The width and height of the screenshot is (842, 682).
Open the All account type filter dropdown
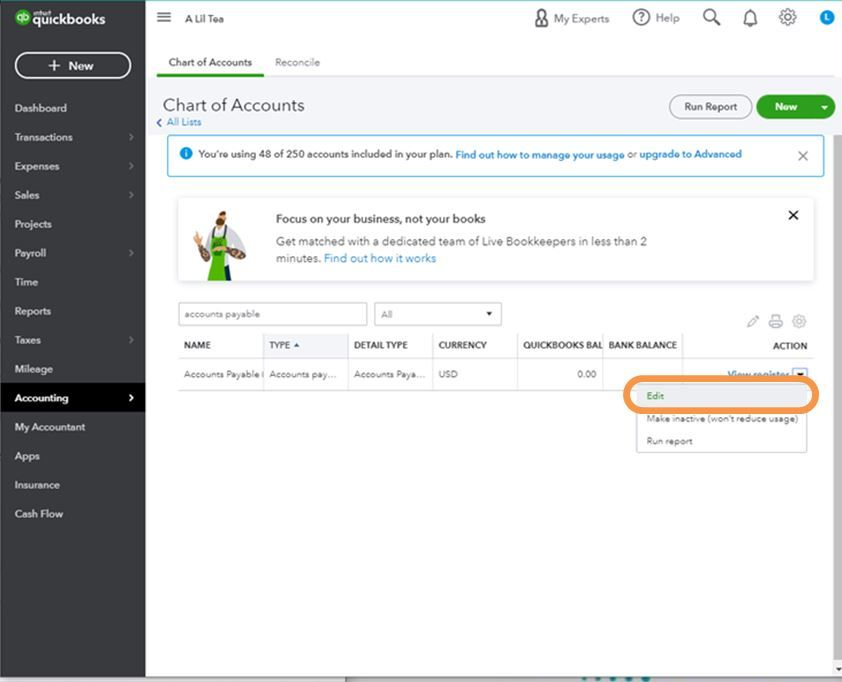click(x=438, y=314)
